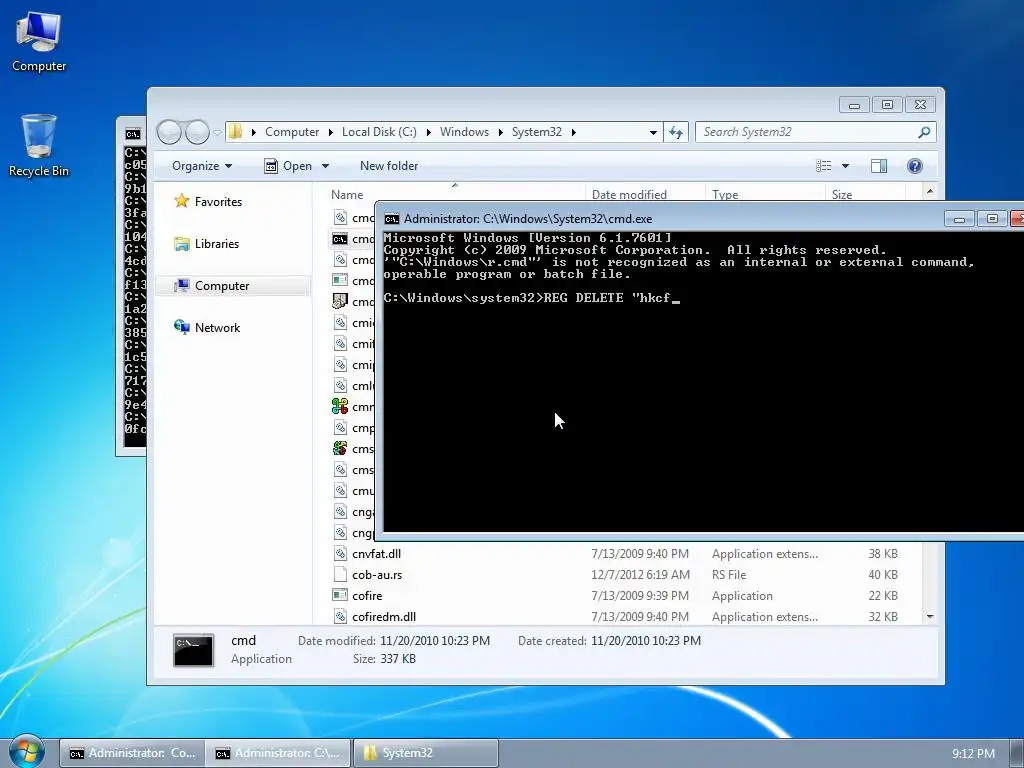Minimize the System32 Explorer window

point(854,104)
